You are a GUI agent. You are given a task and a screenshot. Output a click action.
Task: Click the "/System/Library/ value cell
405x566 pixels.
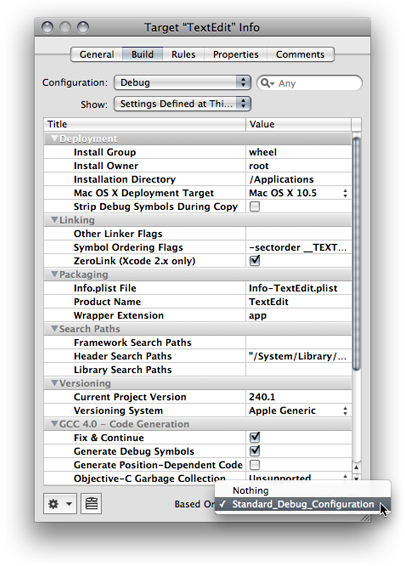click(x=299, y=356)
